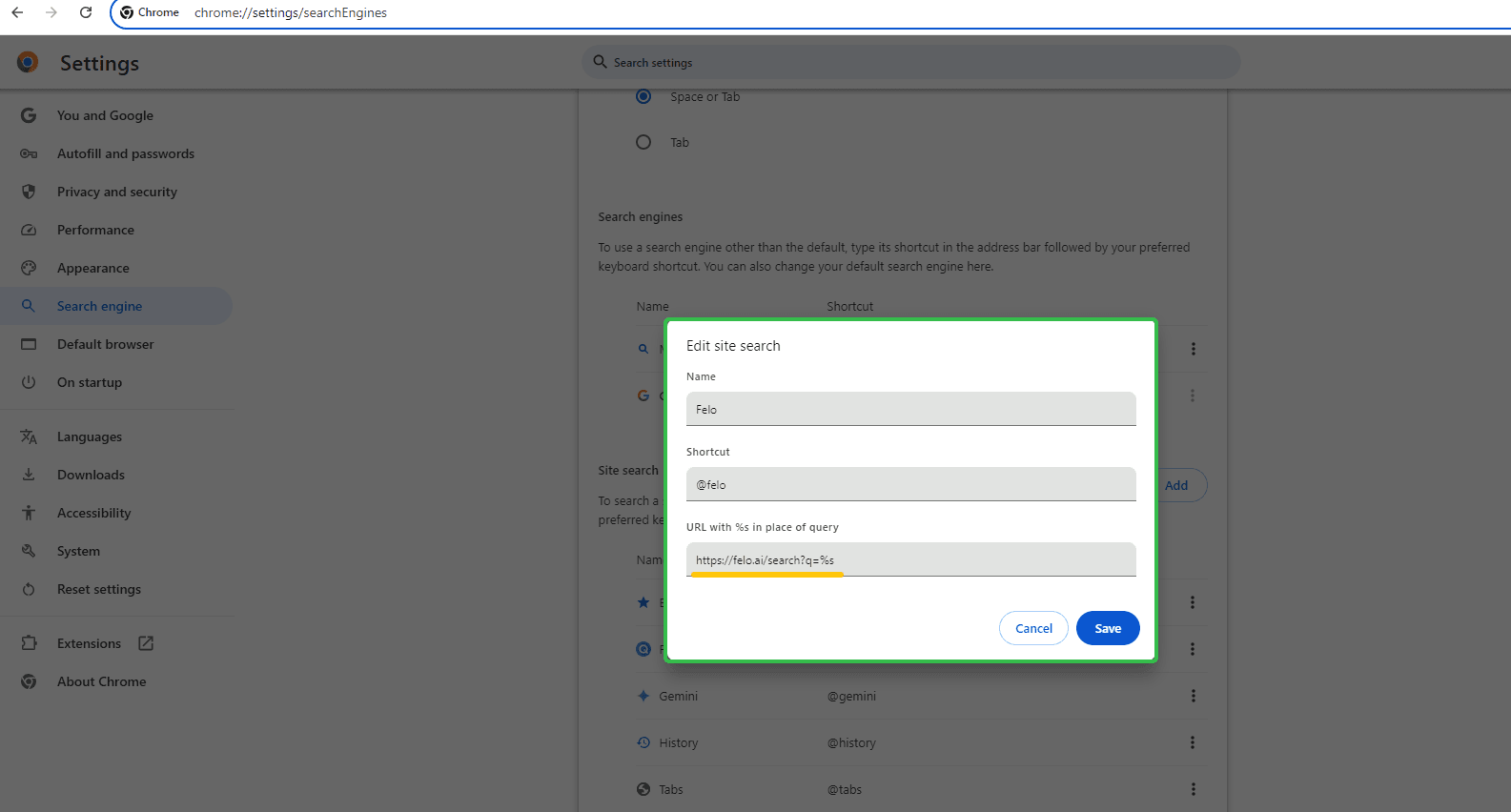
Task: Open You and Google settings
Action: click(x=105, y=115)
